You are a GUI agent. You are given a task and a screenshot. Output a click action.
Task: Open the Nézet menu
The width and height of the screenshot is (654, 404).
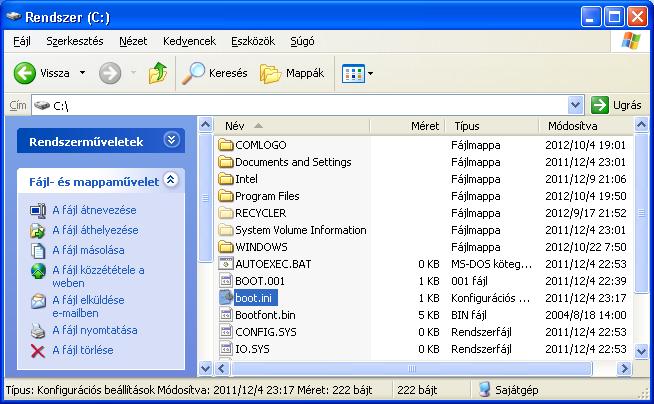(x=133, y=41)
